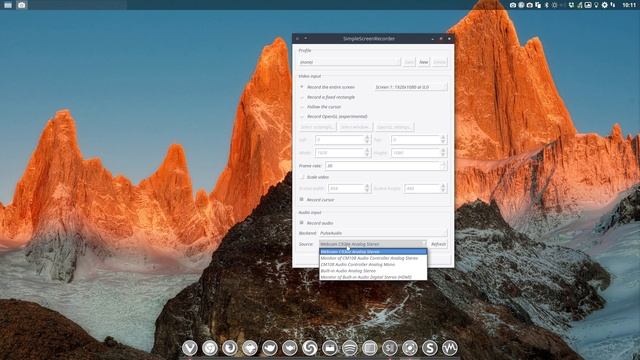Viewport: 640px width, 360px height.
Task: Click the picture icon in system tray
Action: click(x=588, y=5)
